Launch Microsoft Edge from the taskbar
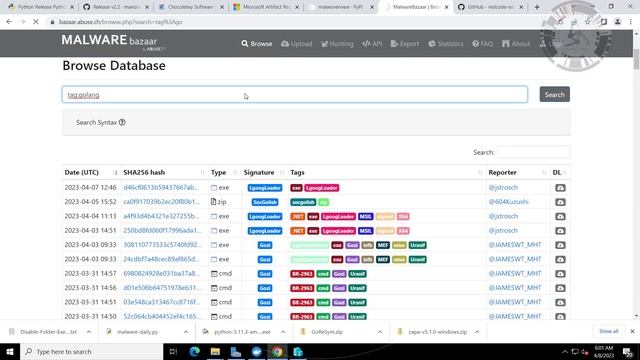The image size is (640, 360). click(x=195, y=351)
